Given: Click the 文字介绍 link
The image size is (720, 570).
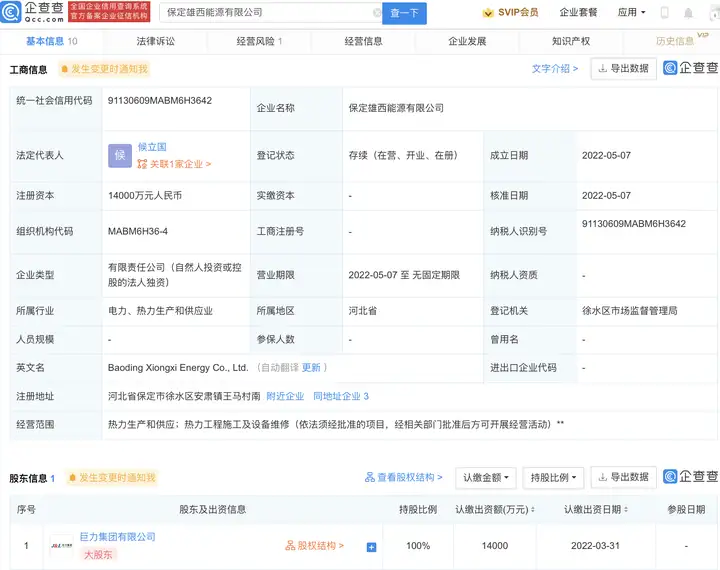Looking at the screenshot, I should (x=555, y=69).
